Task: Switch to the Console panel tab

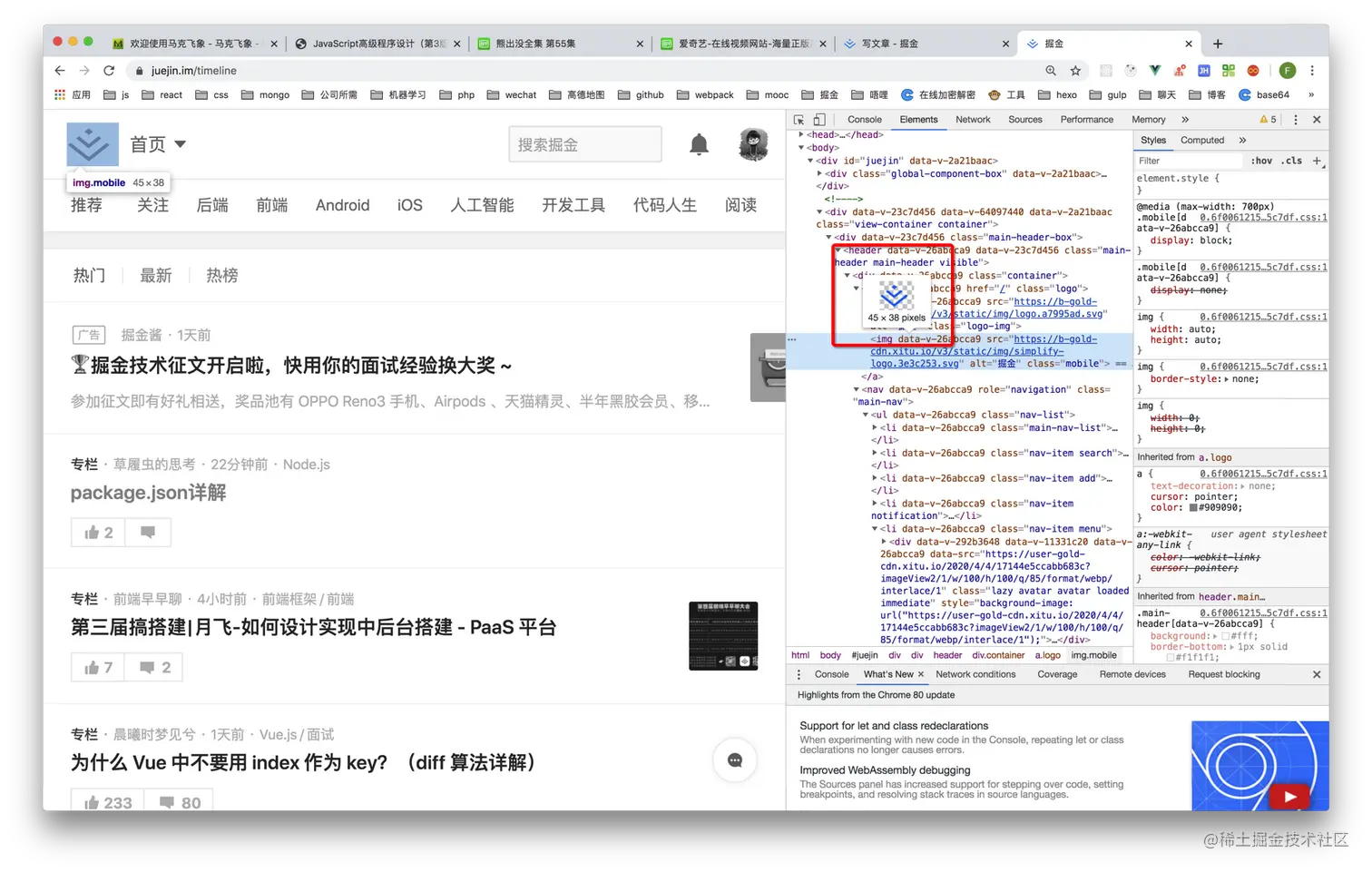Action: 865,120
